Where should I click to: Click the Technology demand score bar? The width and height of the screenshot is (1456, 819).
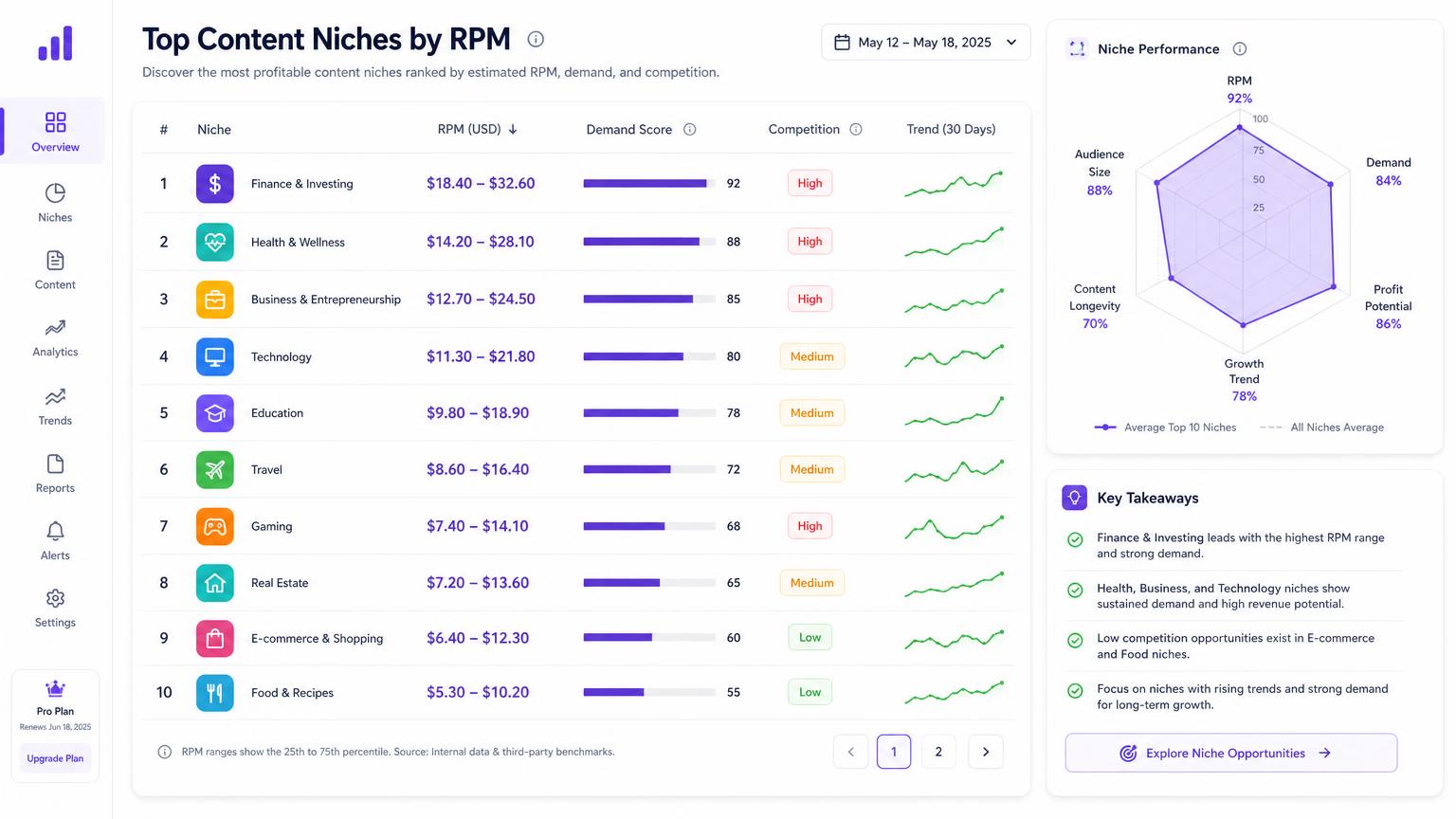[649, 356]
